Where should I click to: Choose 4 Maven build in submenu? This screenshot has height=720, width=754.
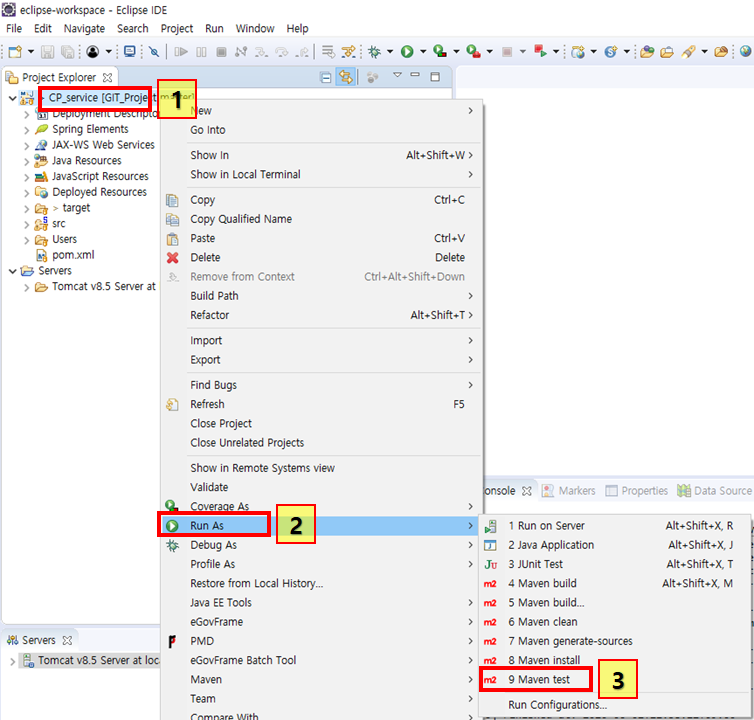pyautogui.click(x=615, y=583)
